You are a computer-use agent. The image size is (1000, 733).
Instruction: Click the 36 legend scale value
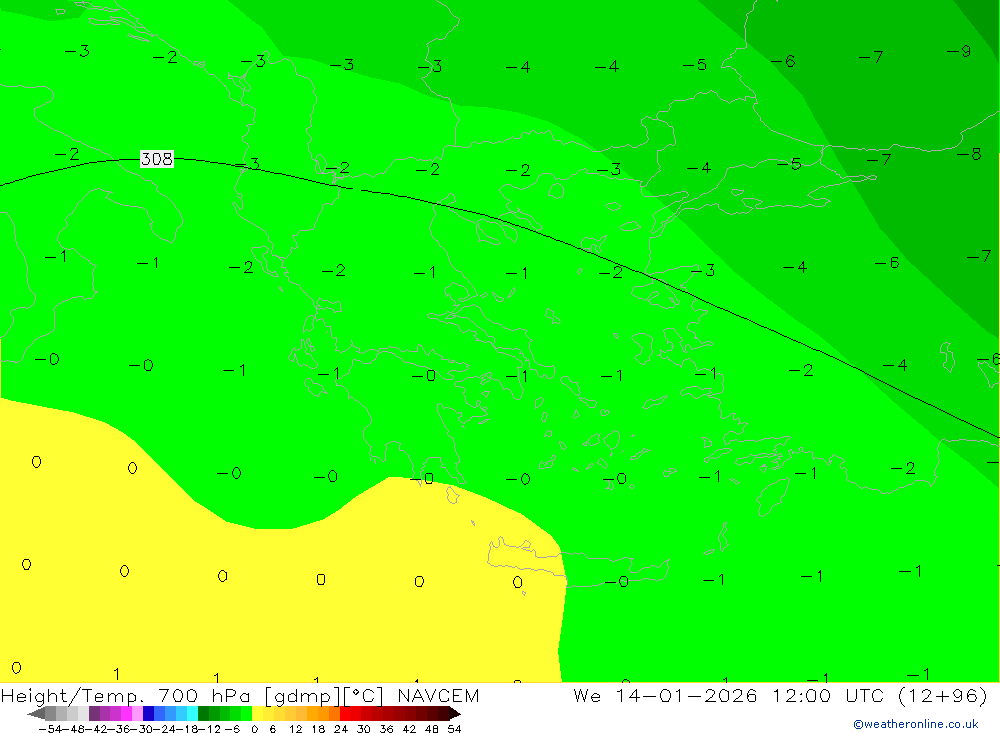[x=386, y=729]
